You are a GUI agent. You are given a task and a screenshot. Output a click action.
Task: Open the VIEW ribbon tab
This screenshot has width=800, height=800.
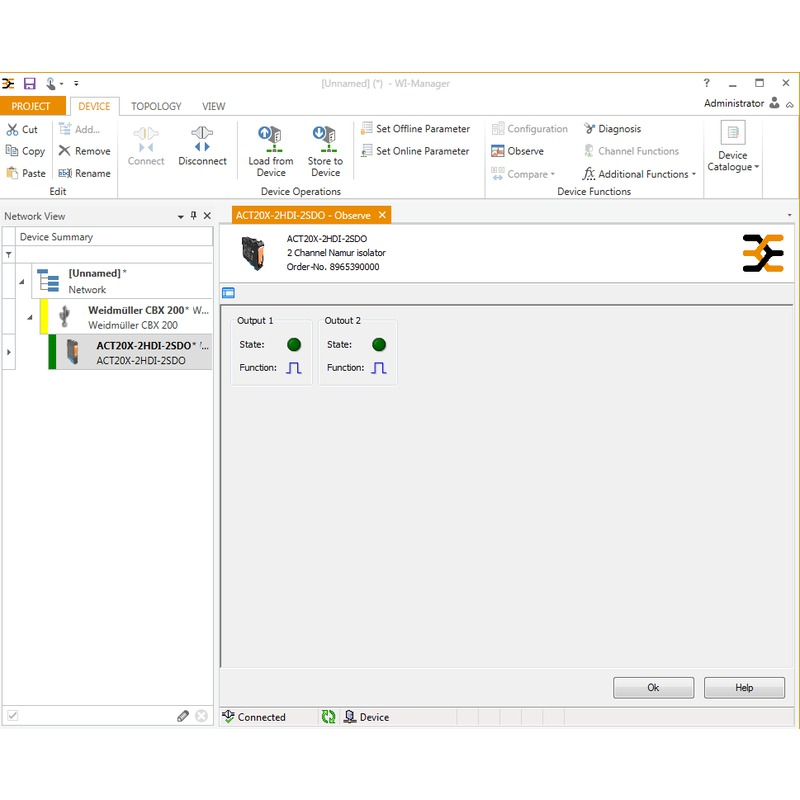pos(213,106)
